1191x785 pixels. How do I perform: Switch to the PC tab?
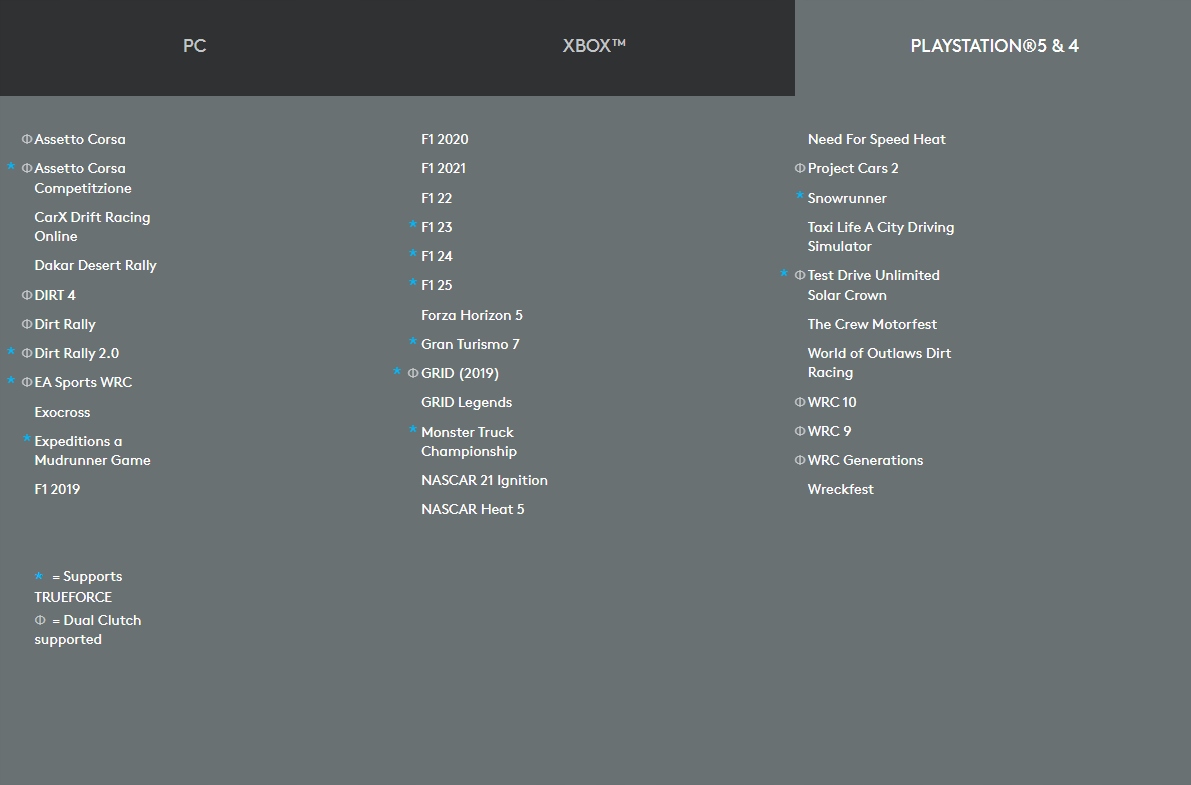[x=195, y=46]
